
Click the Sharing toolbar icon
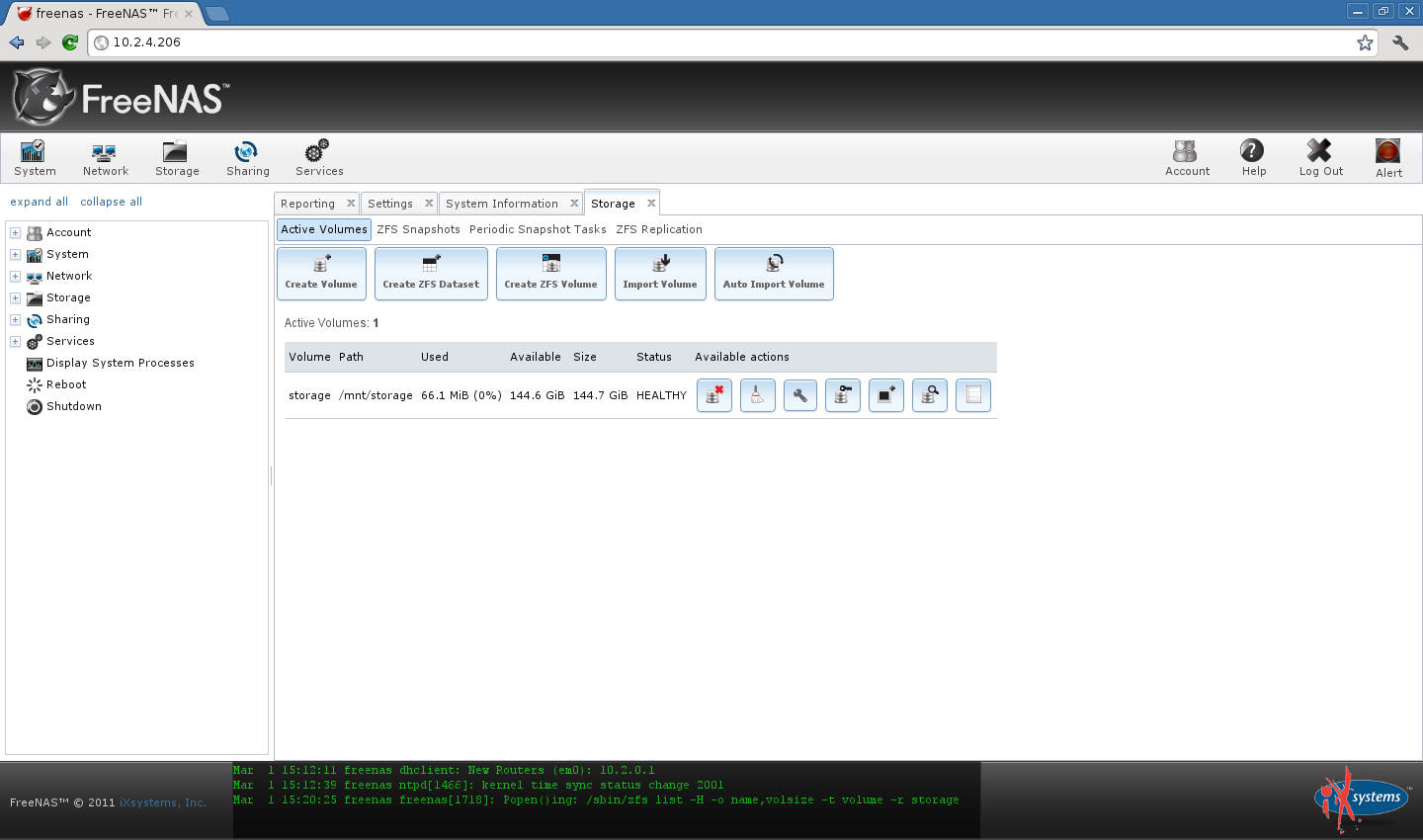(x=247, y=158)
